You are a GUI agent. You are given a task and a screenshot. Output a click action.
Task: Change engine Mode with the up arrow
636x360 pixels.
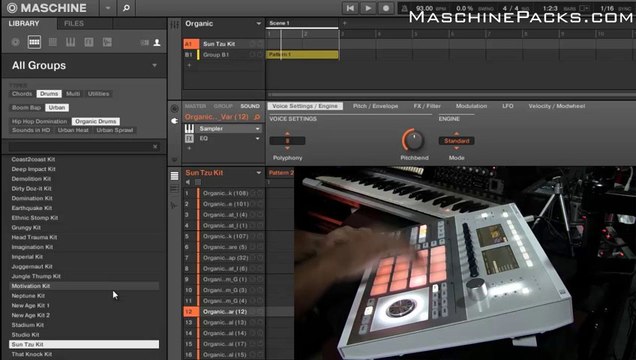click(x=456, y=133)
